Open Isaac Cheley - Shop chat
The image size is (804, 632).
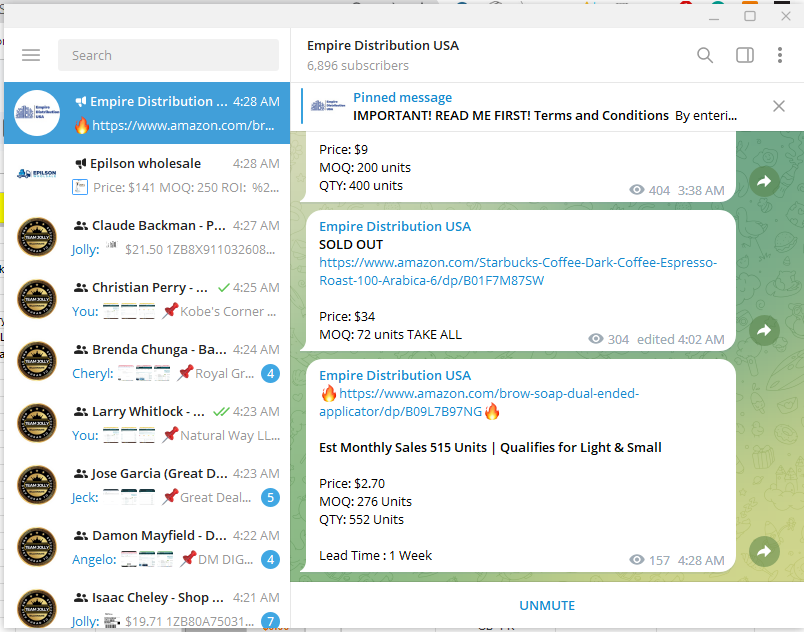tap(147, 604)
